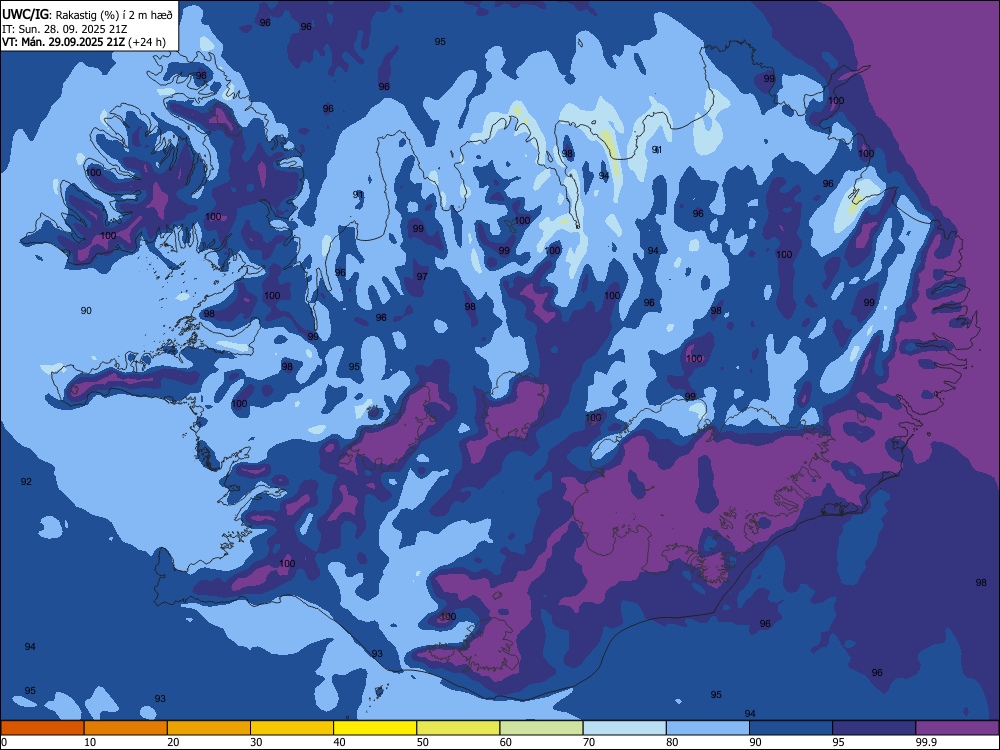Click the title text 'Rakastig (%) í 2 m hæð'
Screen dimensions: 1000x750
(x=114, y=15)
